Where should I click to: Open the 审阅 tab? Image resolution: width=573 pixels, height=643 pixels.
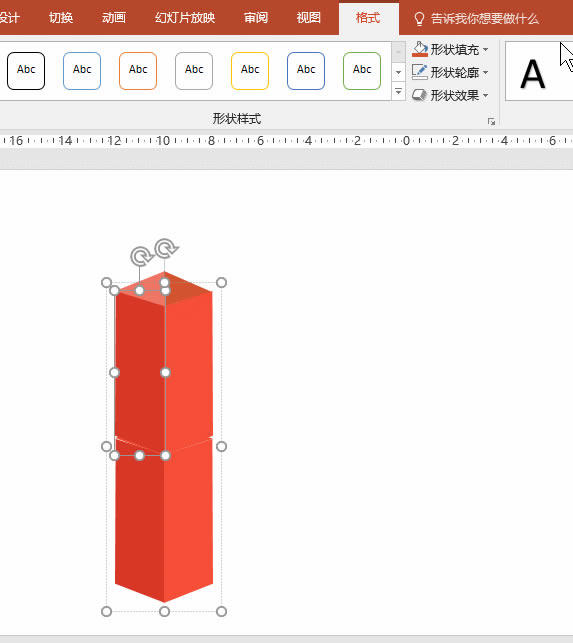(256, 18)
